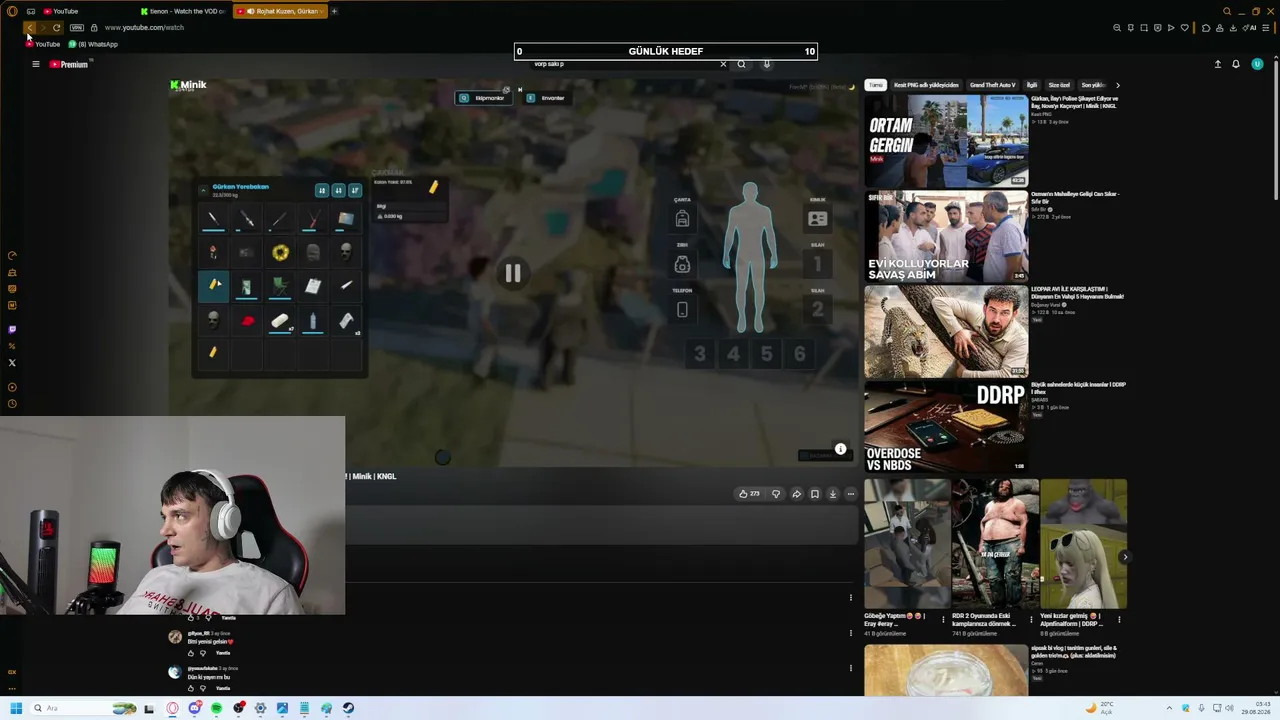Image resolution: width=1280 pixels, height=720 pixels.
Task: Select the red item in inventory
Action: point(247,320)
